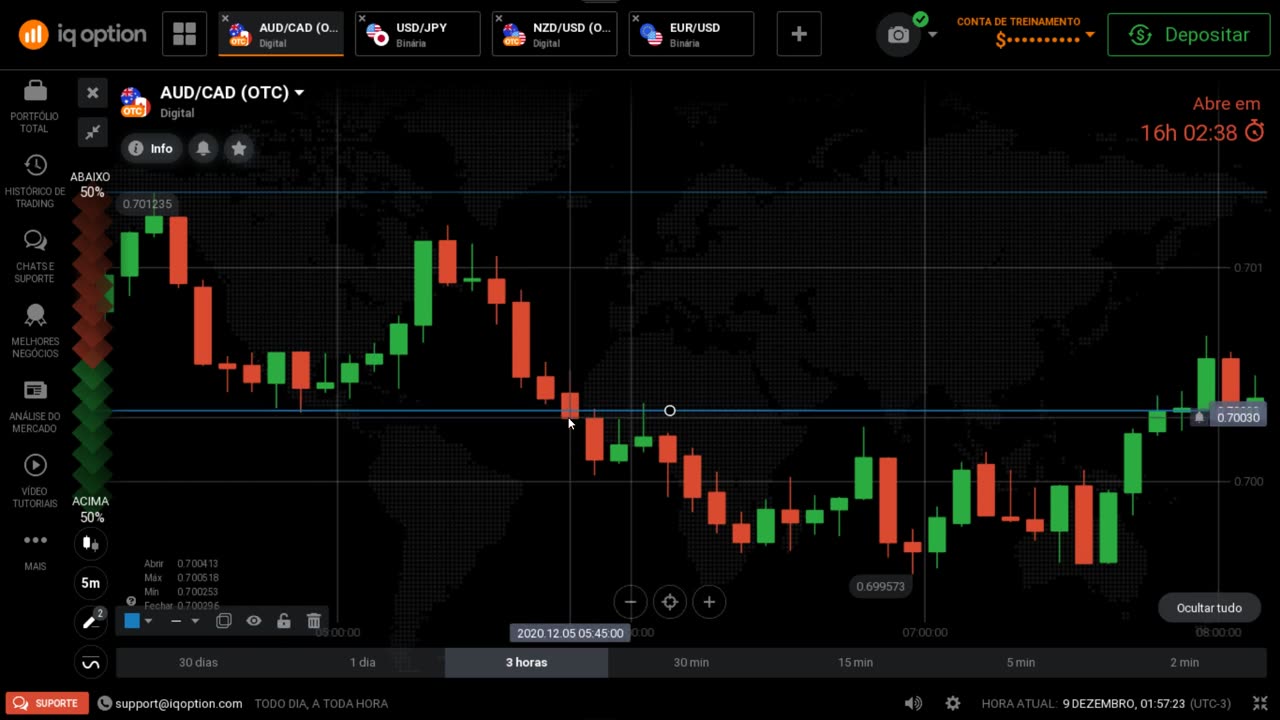Viewport: 1280px width, 720px height.
Task: Open 5m candle timeframe selector
Action: pos(91,582)
